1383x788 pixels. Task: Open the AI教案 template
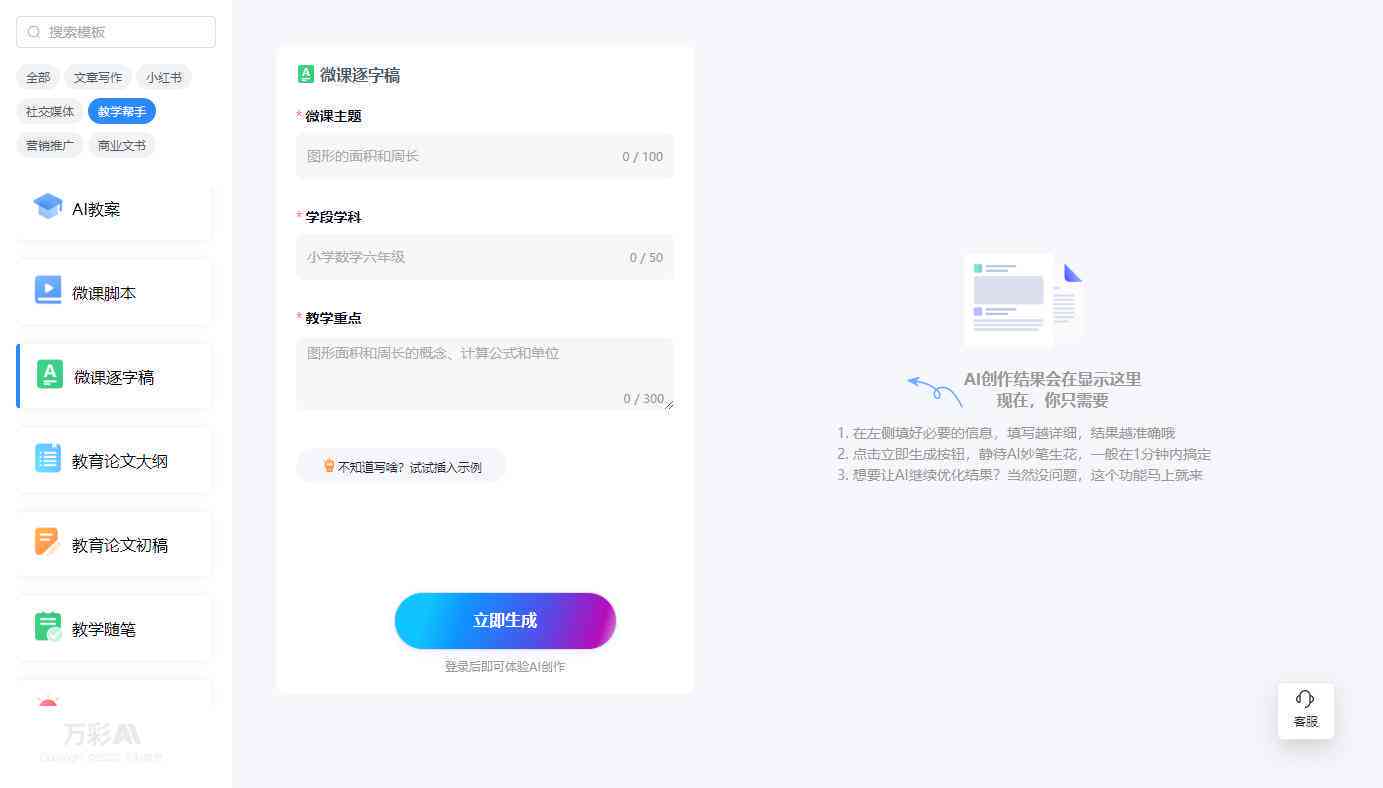click(114, 209)
